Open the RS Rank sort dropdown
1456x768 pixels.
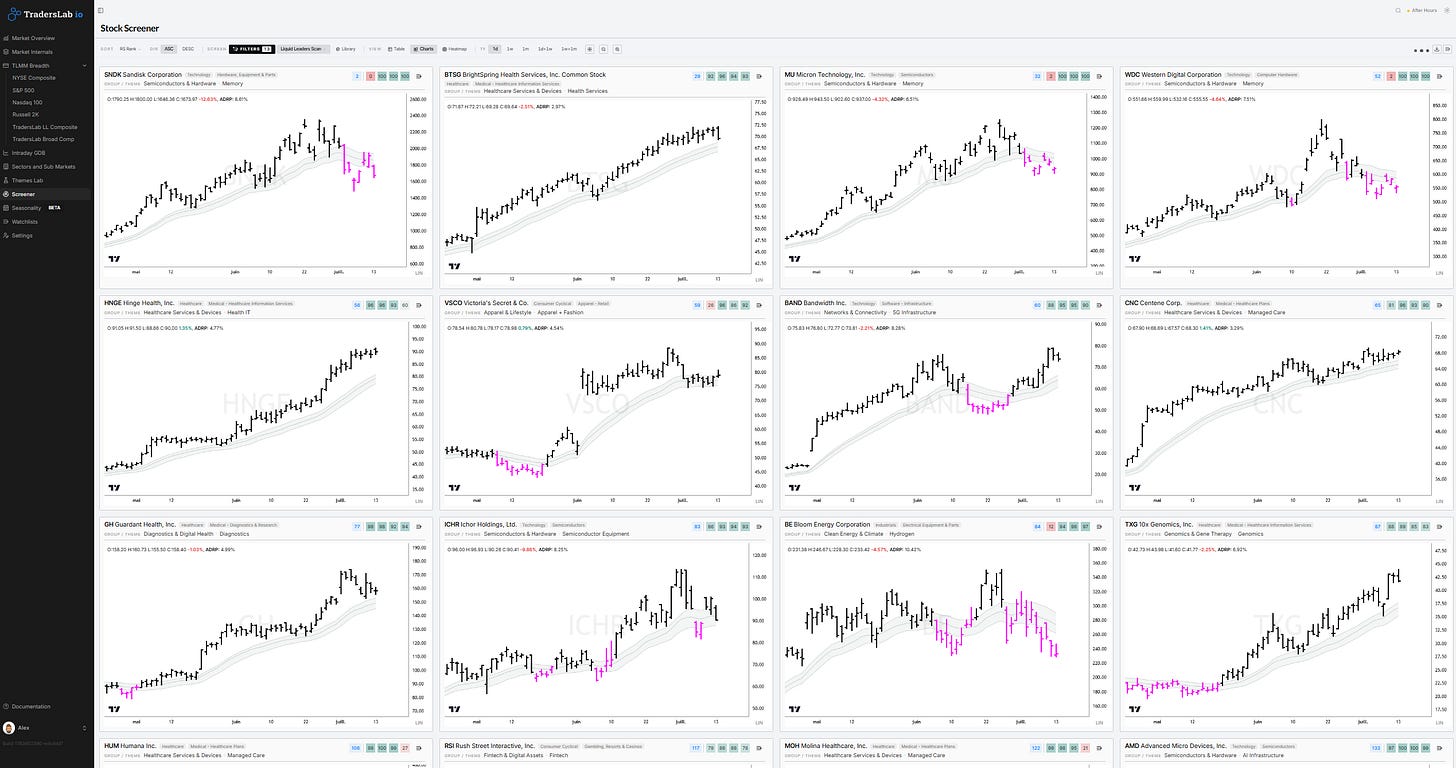130,48
